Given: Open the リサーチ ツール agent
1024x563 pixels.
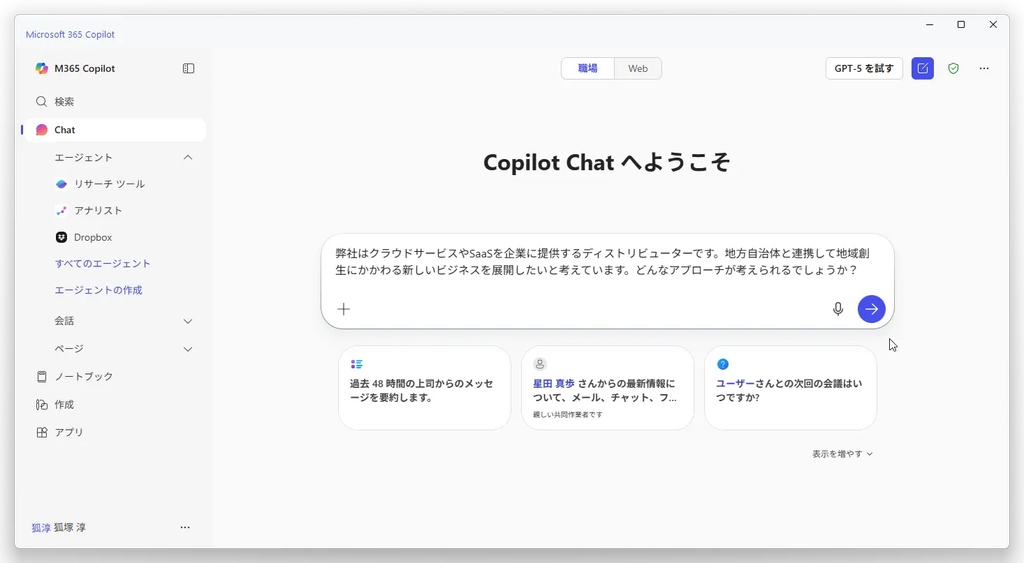Looking at the screenshot, I should click(x=100, y=184).
